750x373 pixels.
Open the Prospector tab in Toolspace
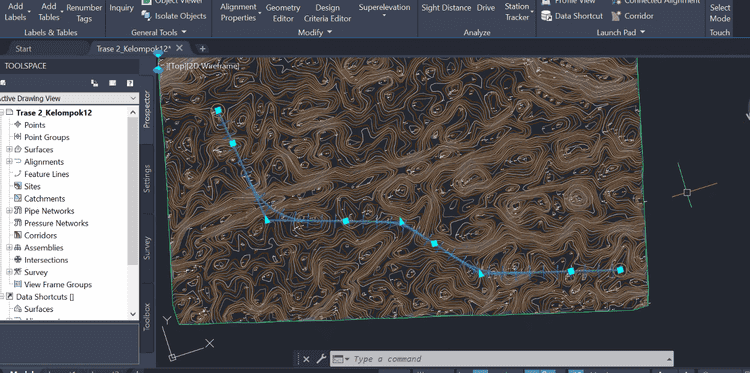click(147, 109)
